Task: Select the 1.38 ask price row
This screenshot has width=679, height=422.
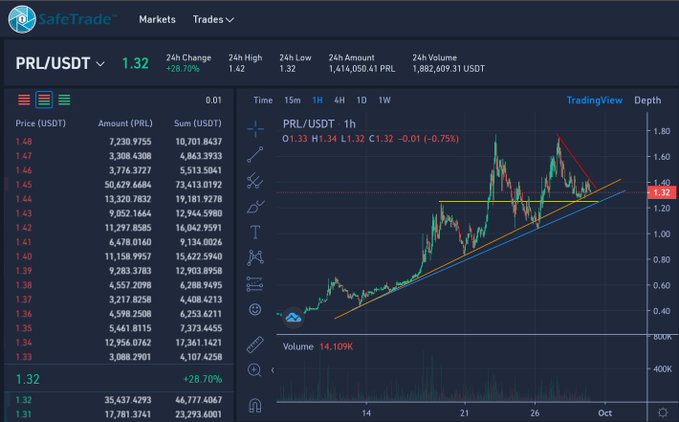Action: click(x=119, y=285)
